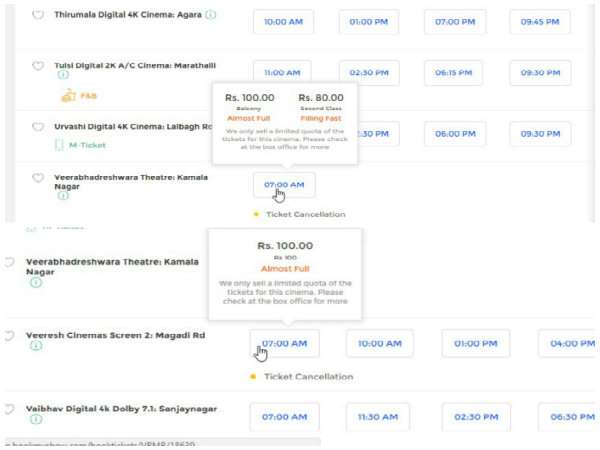Pick the 09:45 PM showtime at Thirumala
The image size is (600, 450).
click(x=540, y=22)
